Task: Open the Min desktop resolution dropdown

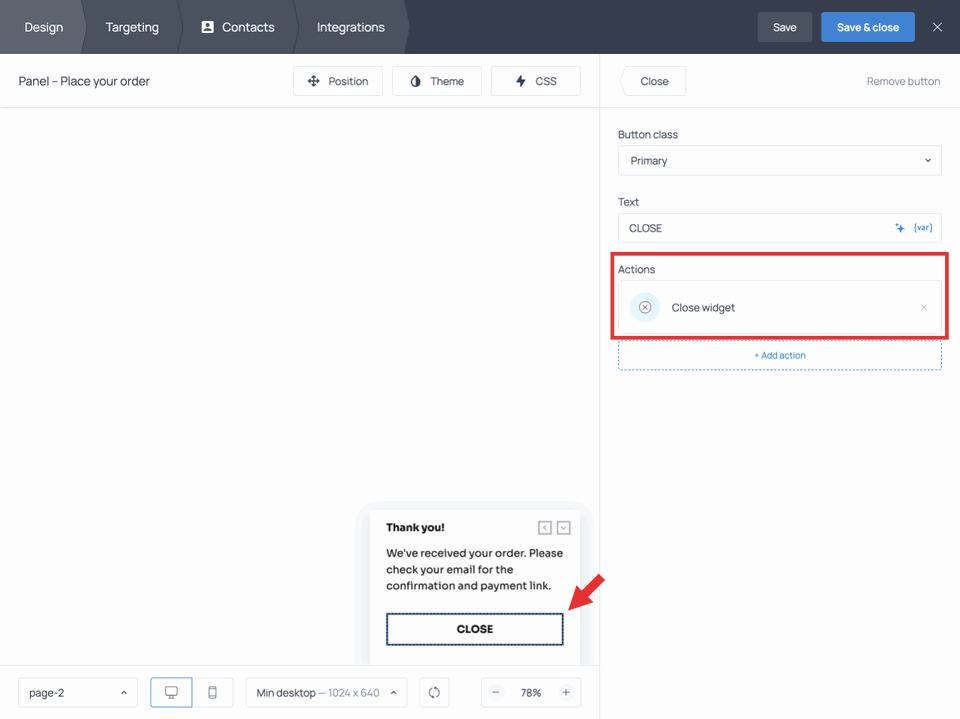Action: [325, 692]
